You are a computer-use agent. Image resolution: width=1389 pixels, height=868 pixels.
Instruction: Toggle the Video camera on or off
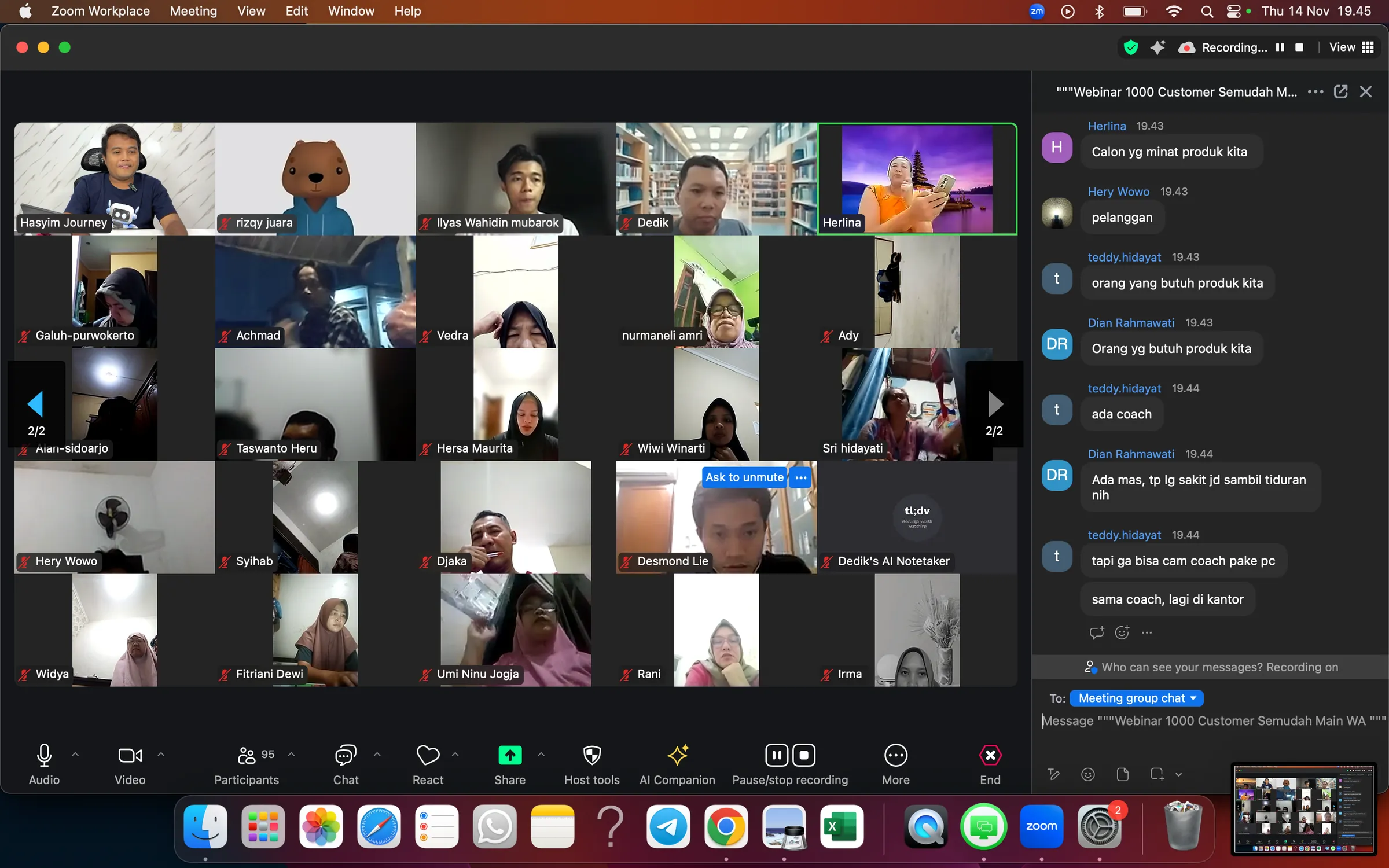[130, 755]
